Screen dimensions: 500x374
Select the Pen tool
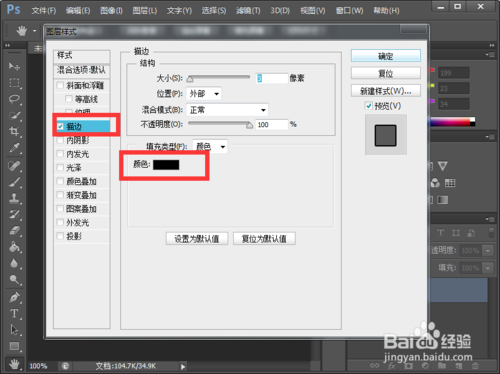pyautogui.click(x=14, y=297)
